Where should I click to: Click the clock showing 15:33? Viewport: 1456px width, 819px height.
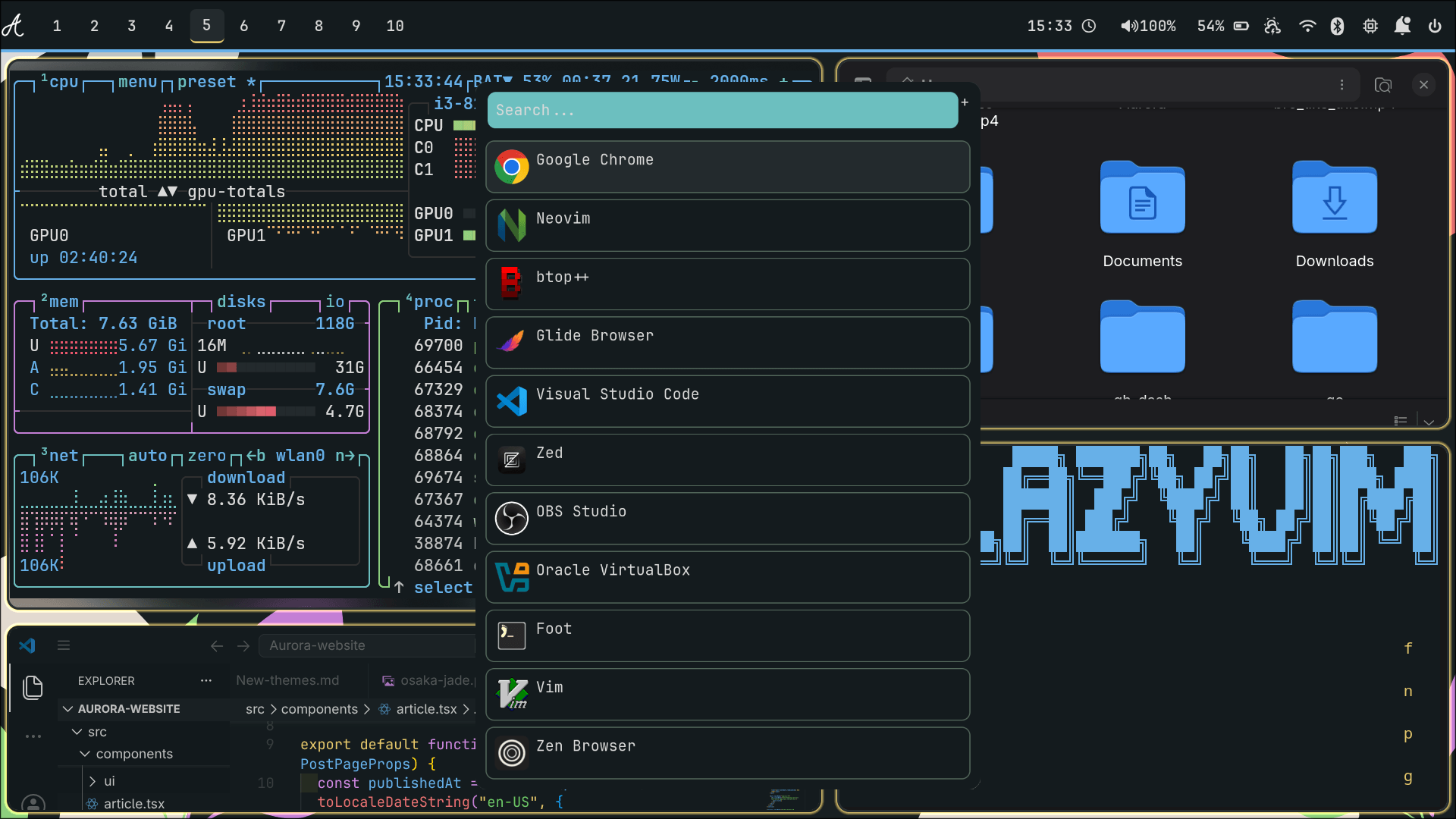click(x=1062, y=26)
